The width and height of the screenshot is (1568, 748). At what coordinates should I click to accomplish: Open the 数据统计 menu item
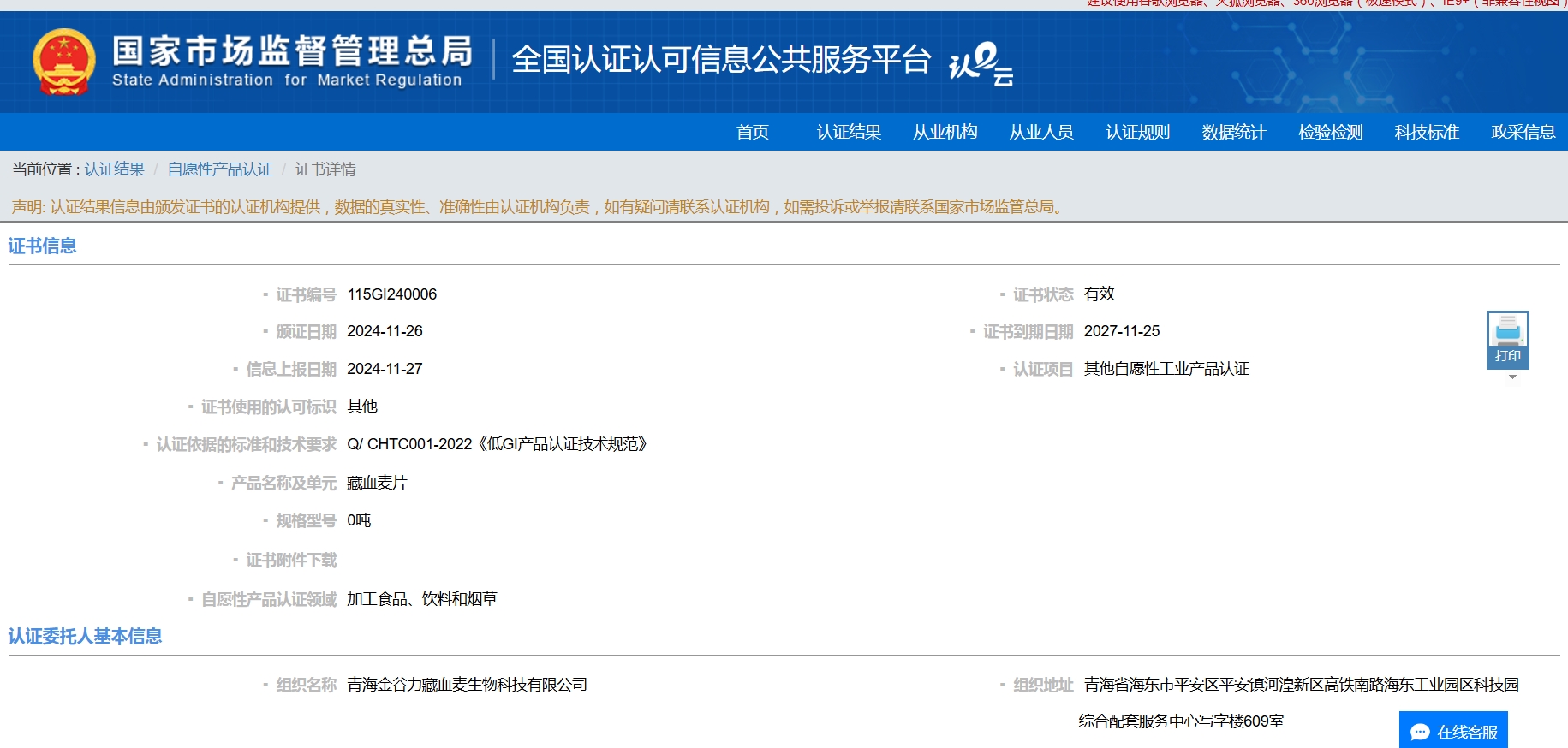tap(1233, 132)
